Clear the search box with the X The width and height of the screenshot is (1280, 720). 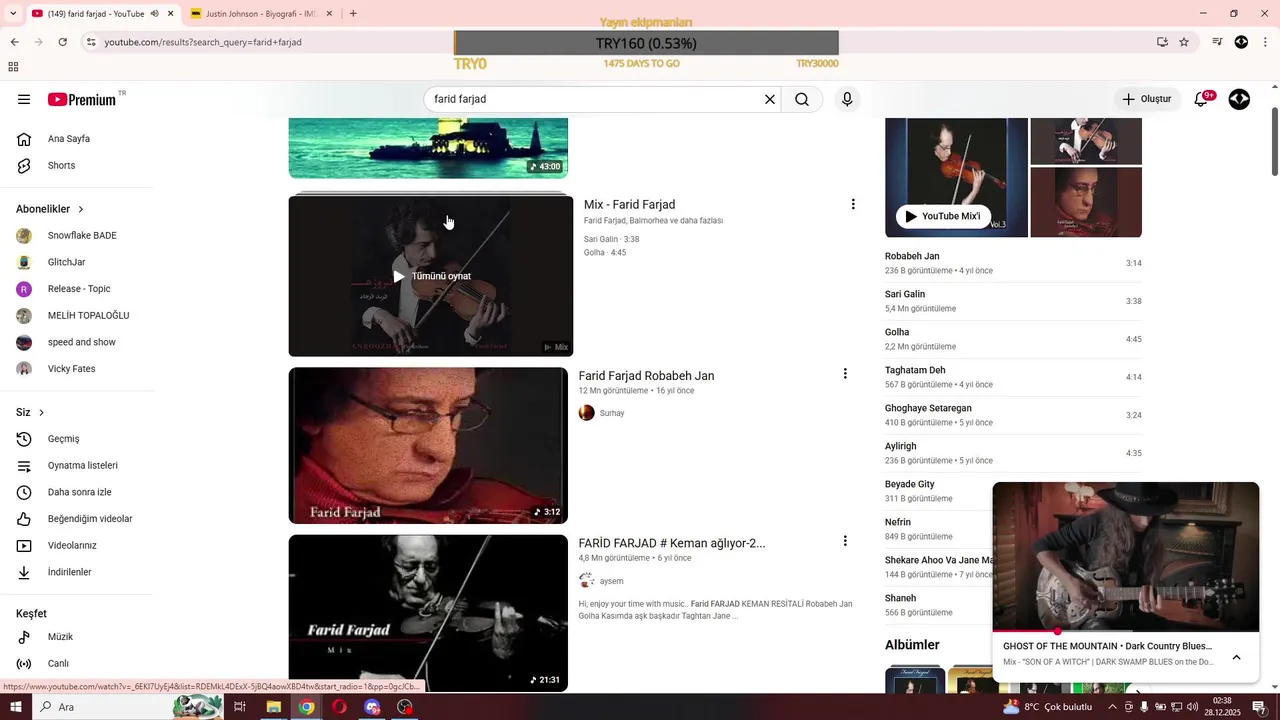(x=770, y=99)
